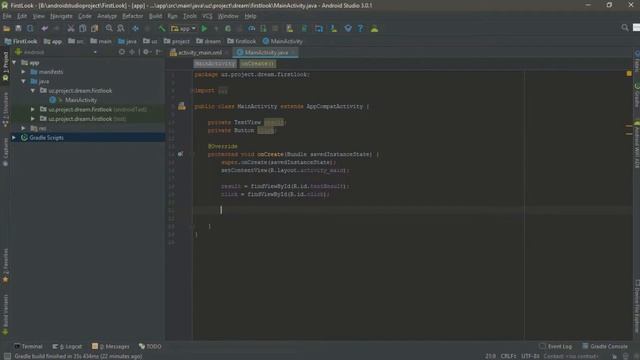
Task: Click the Paste clipboard icon
Action: click(x=95, y=29)
